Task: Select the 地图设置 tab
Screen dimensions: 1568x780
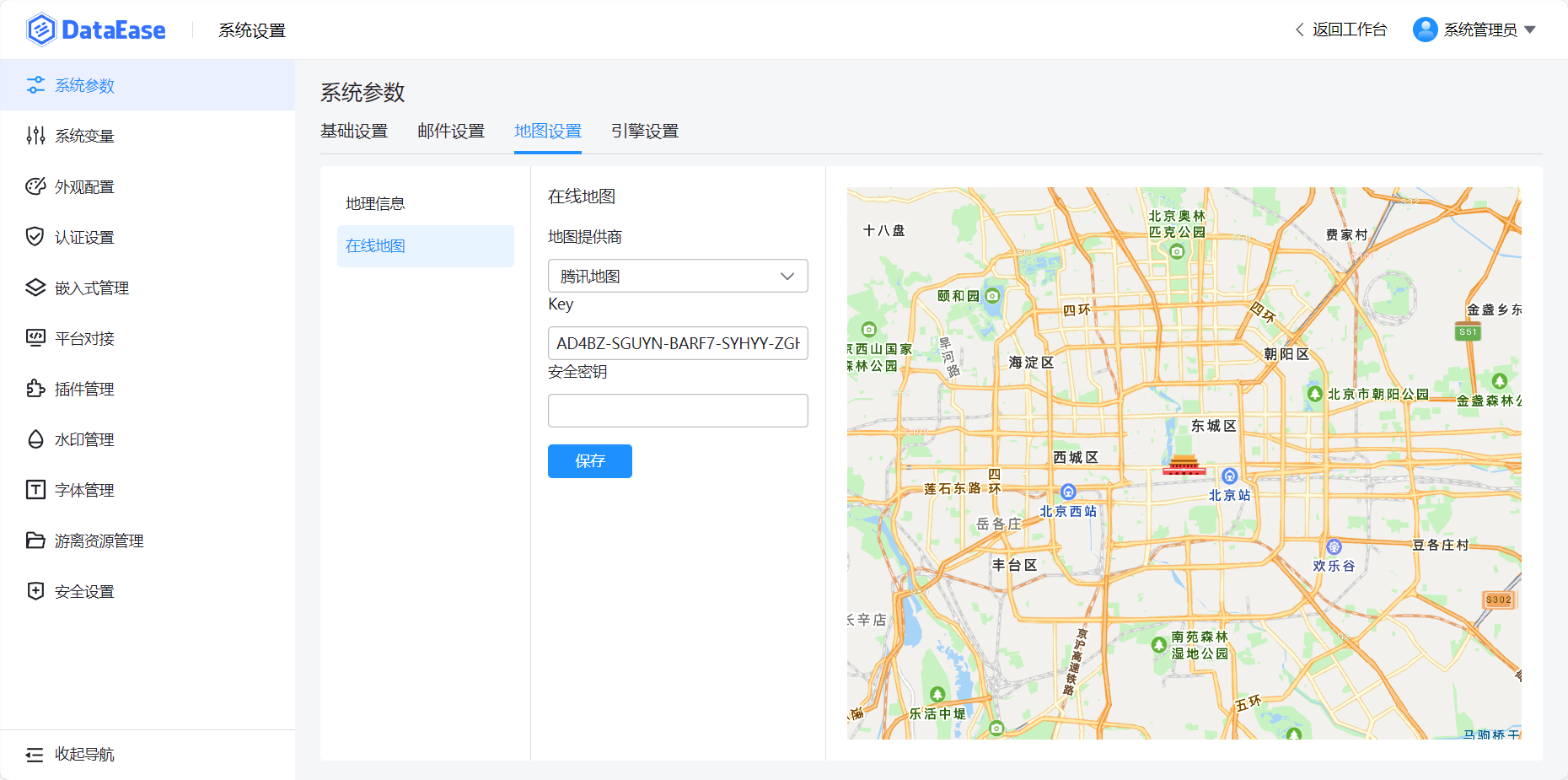Action: [x=548, y=132]
